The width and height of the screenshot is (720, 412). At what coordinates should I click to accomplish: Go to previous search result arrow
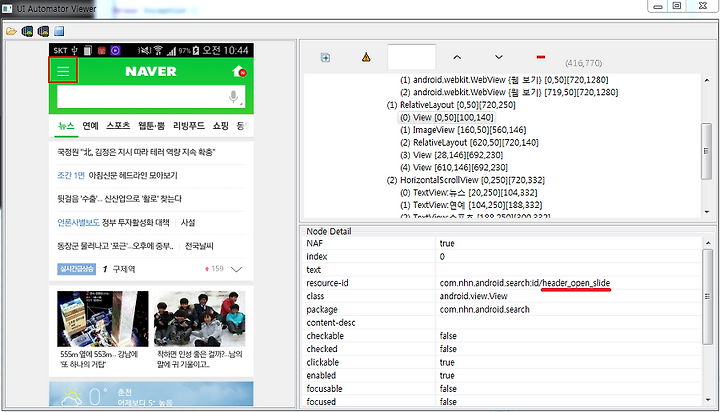pos(457,57)
